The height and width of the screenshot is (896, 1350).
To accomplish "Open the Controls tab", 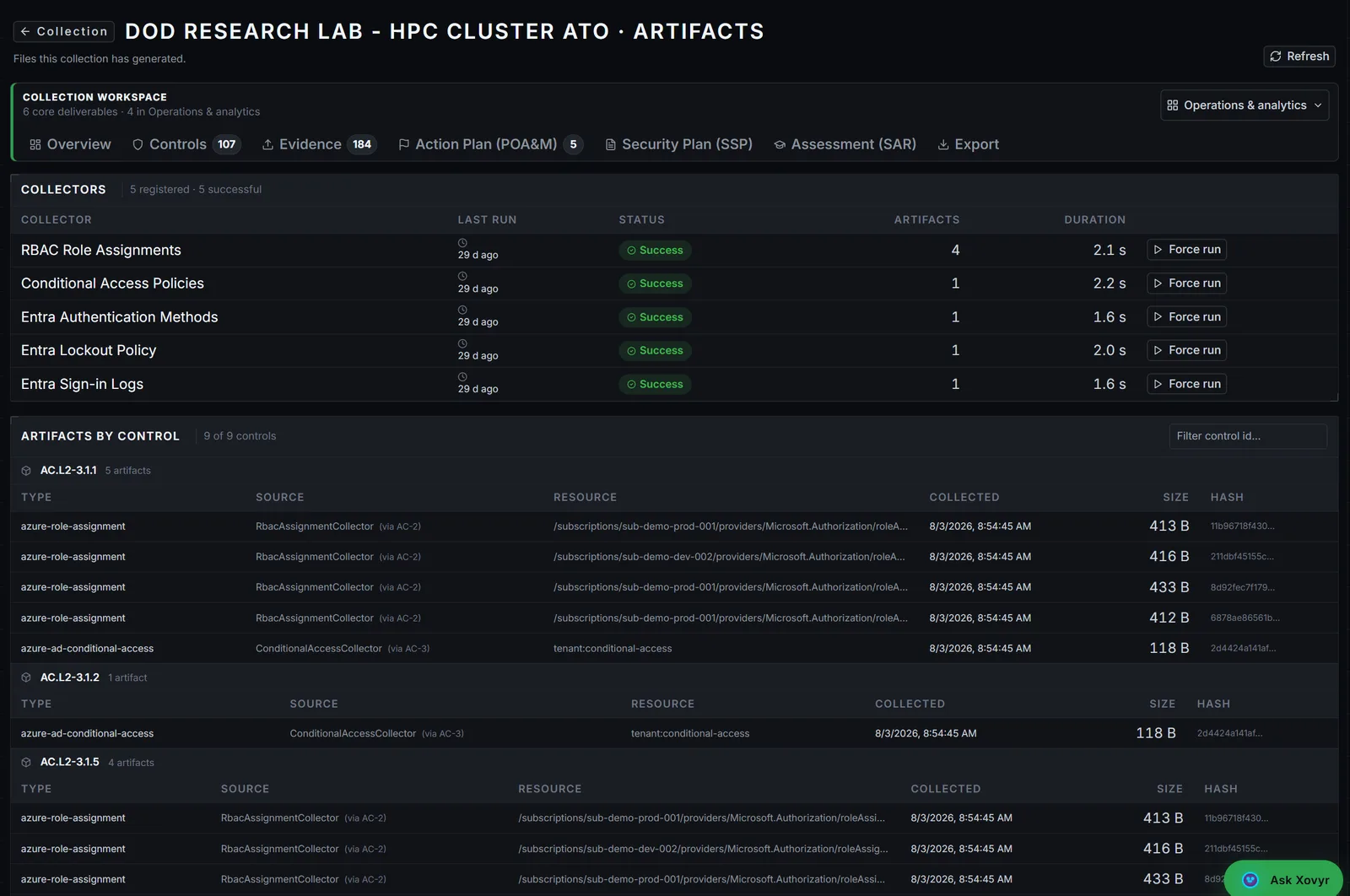I will (186, 144).
